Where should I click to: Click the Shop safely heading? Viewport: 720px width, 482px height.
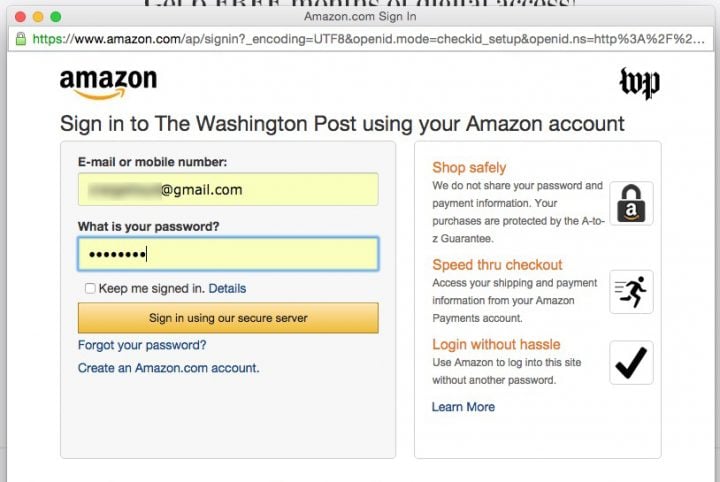pyautogui.click(x=469, y=168)
